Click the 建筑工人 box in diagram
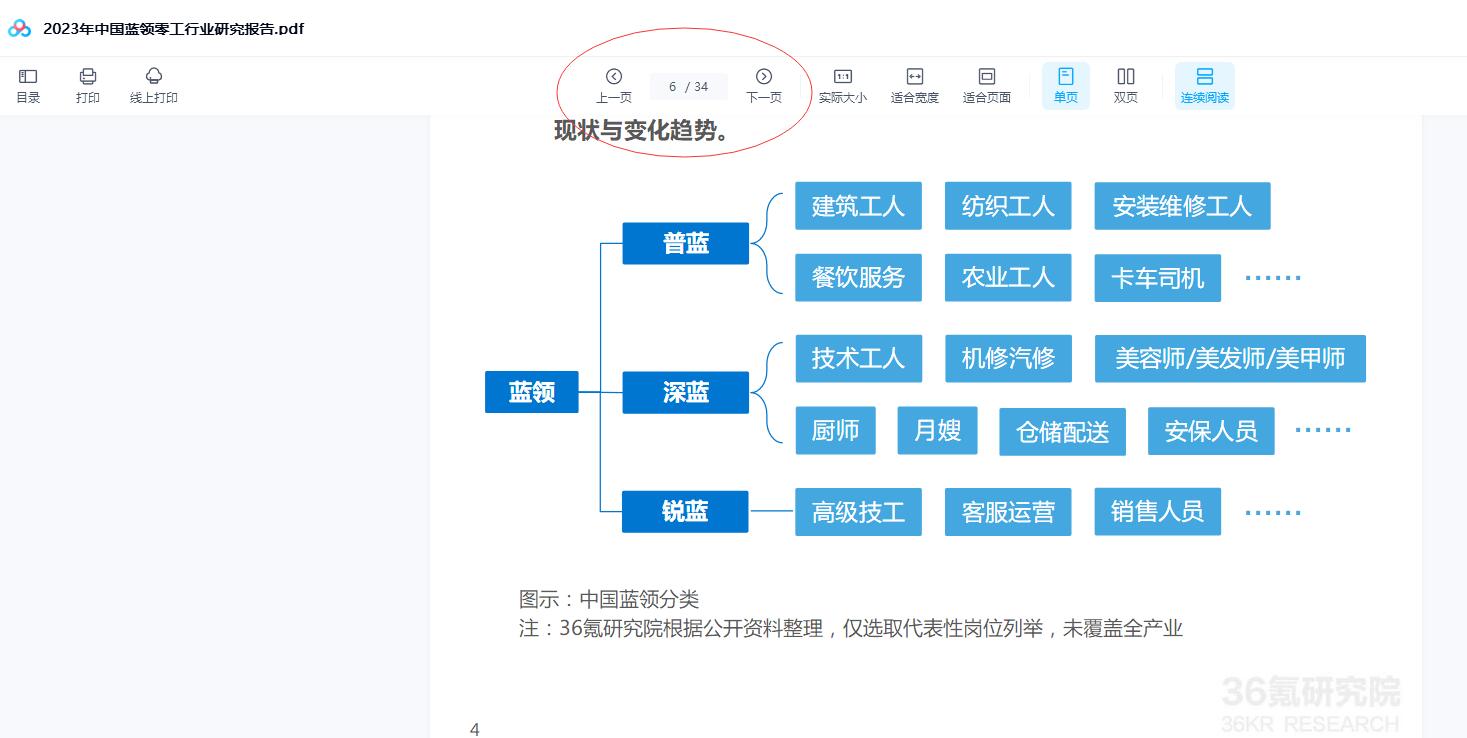 pos(858,206)
